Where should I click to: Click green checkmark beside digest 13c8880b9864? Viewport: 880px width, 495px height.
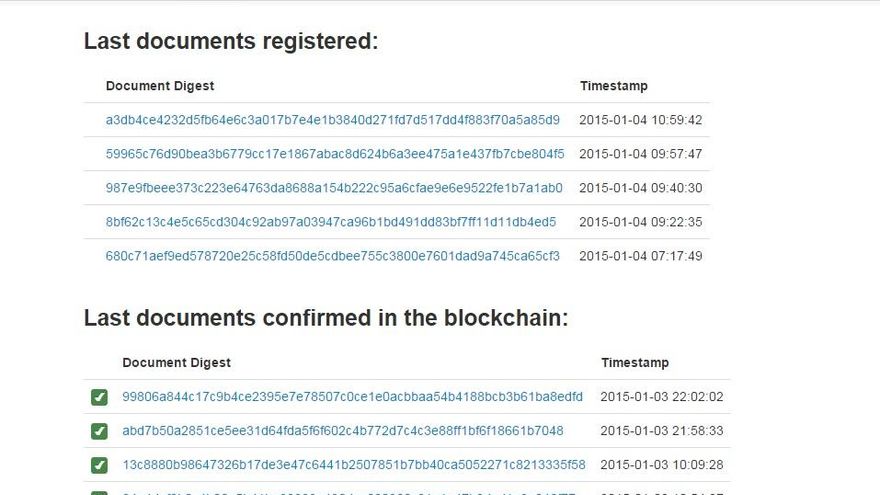tap(99, 466)
